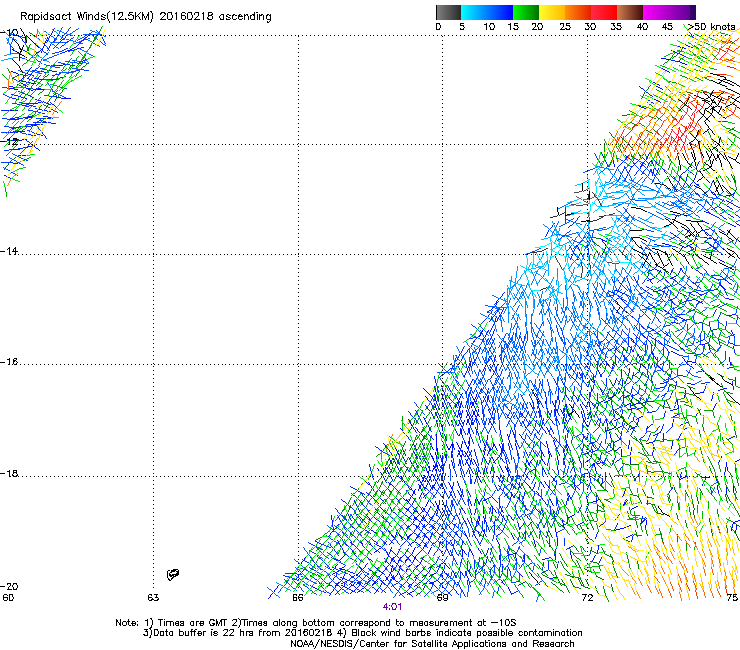
Task: Click the 'Times are GMT' note line
Action: tap(316, 623)
